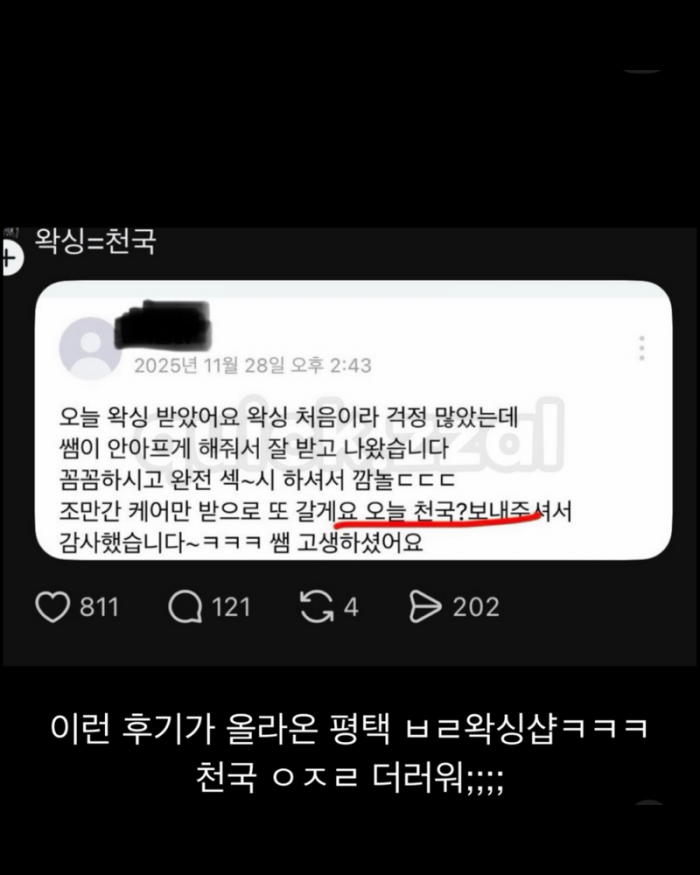Click the red-underlined text 오늘 천국?보내주셔서

click(x=468, y=511)
